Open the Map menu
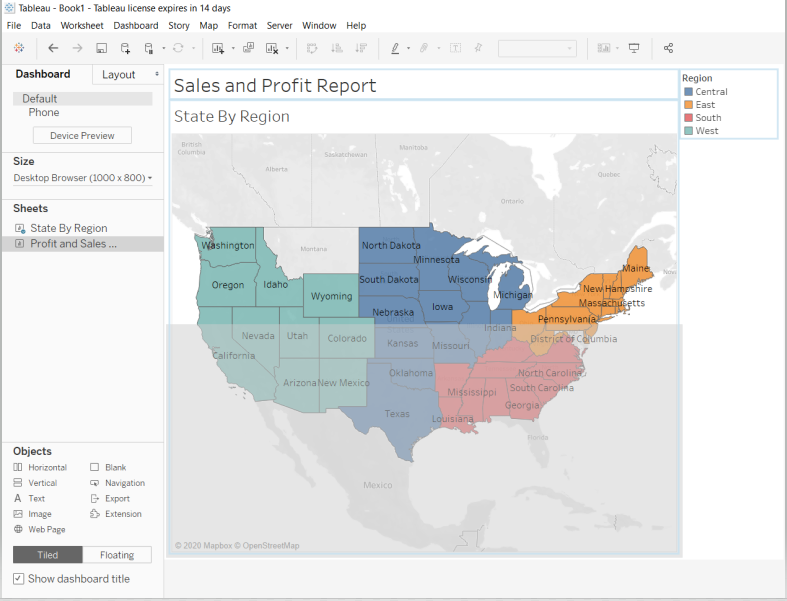This screenshot has width=787, height=601. coord(208,26)
